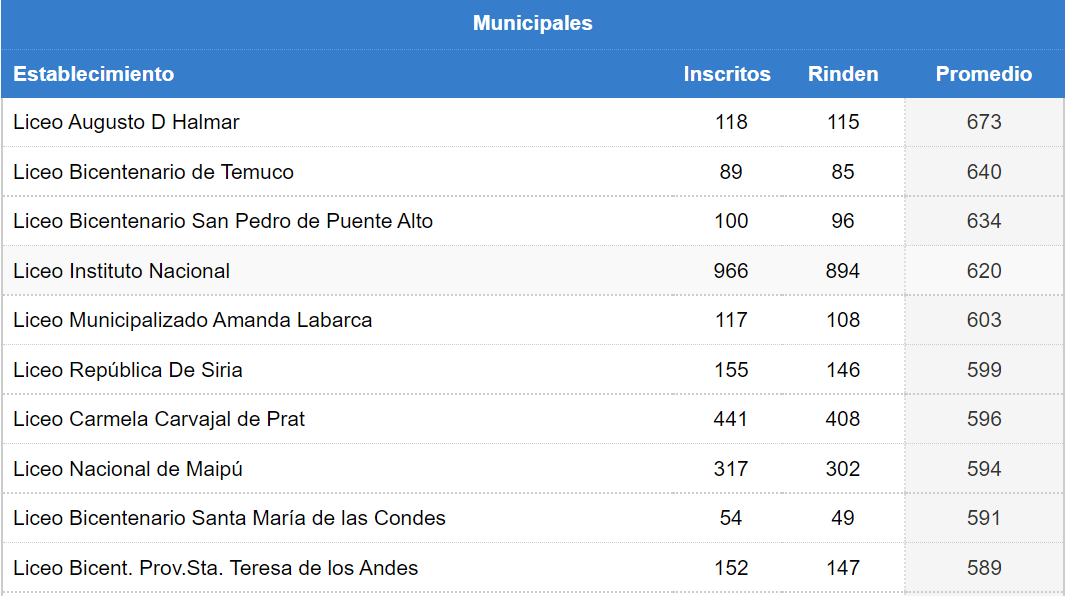Sort by the Inscritos column header
The image size is (1065, 596).
[x=727, y=73]
